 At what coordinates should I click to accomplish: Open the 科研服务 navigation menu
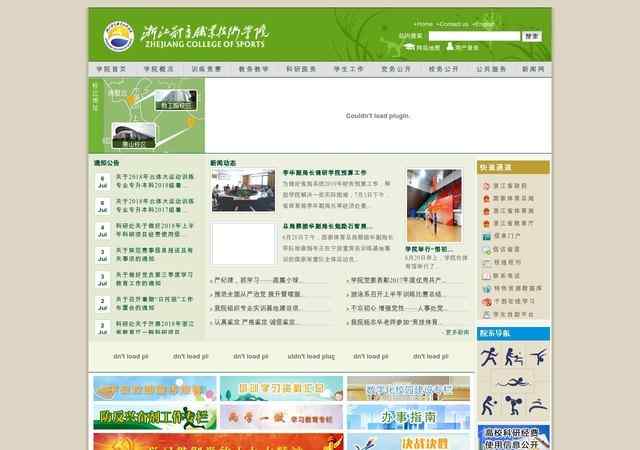click(301, 69)
